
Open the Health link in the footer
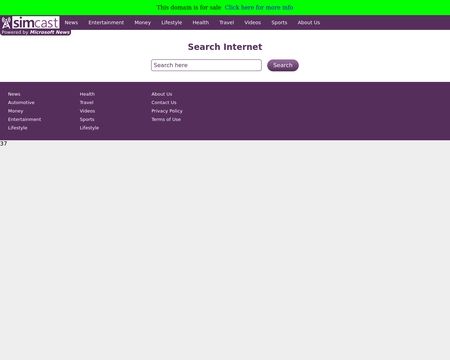pos(87,94)
